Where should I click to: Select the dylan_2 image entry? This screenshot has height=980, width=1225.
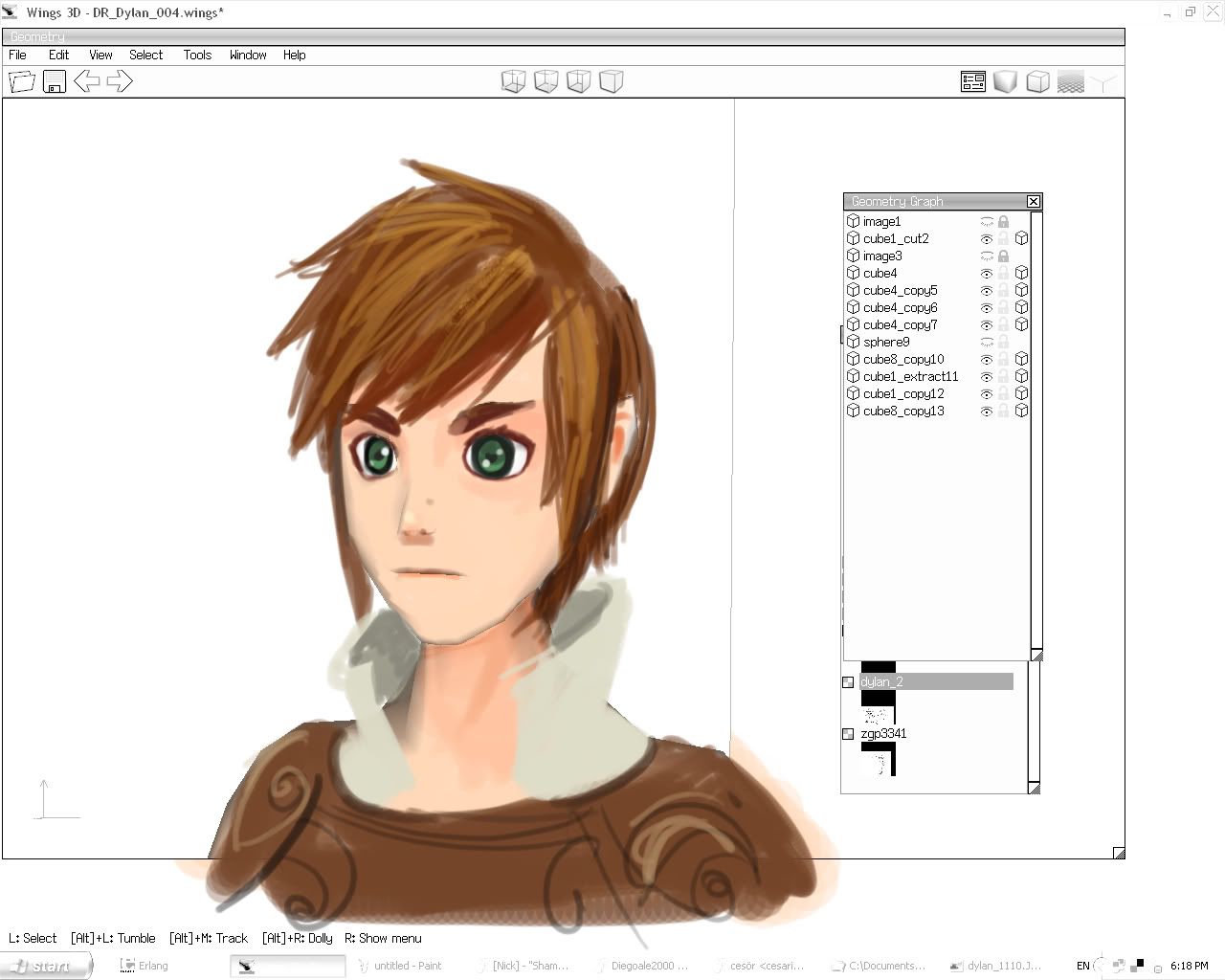point(936,681)
